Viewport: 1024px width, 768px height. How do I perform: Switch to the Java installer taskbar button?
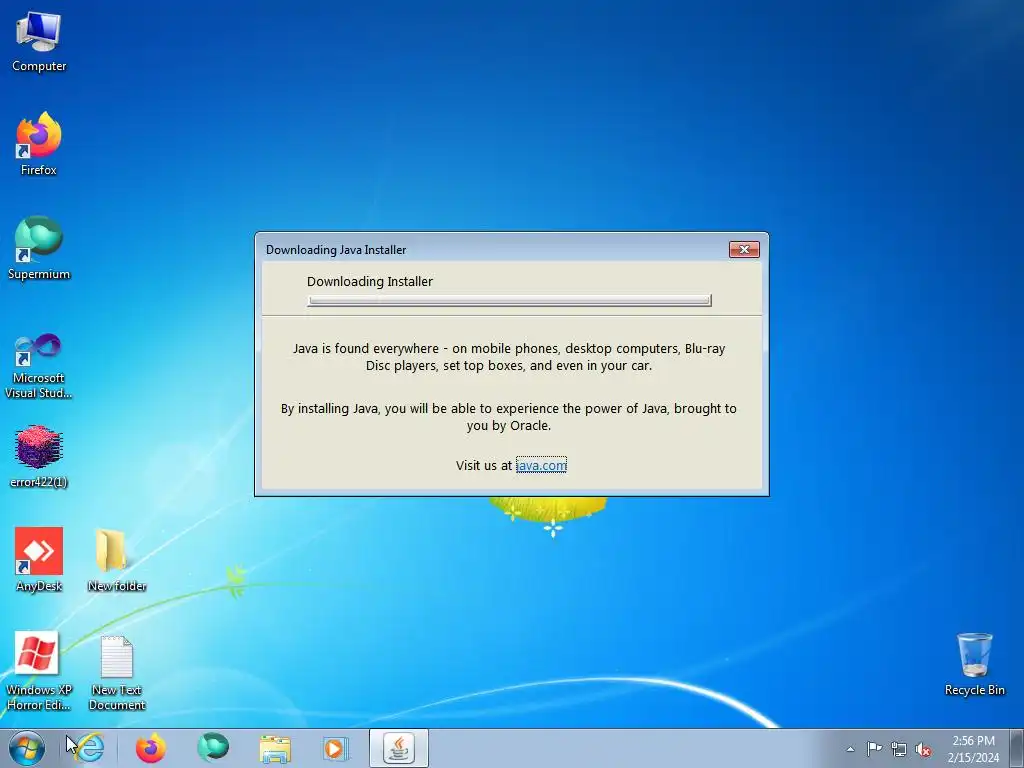pyautogui.click(x=399, y=748)
